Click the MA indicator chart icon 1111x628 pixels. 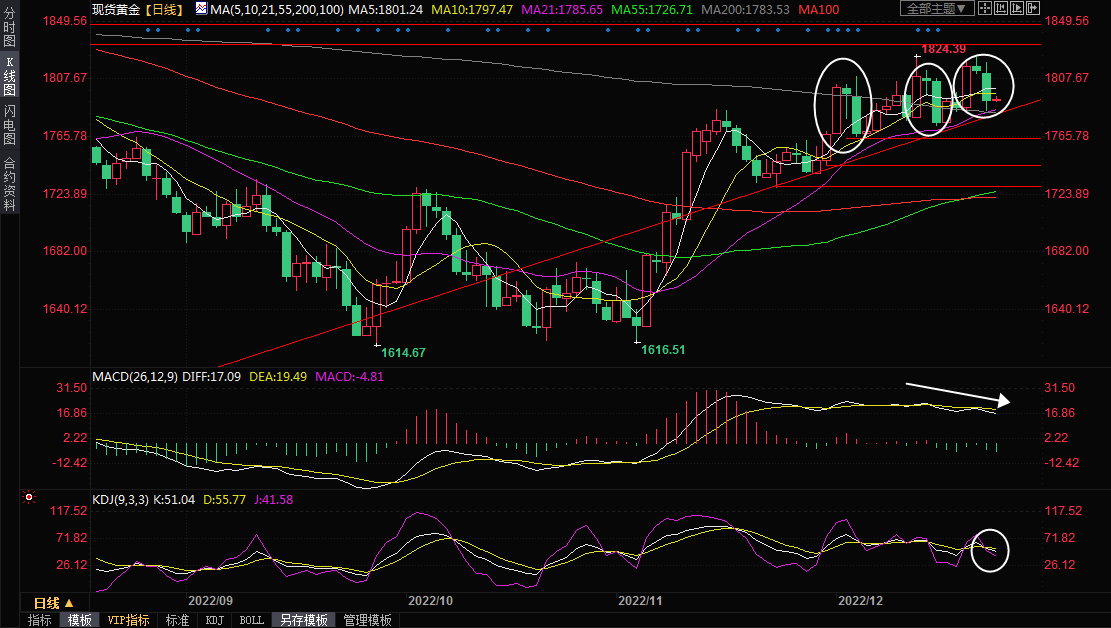coord(202,9)
